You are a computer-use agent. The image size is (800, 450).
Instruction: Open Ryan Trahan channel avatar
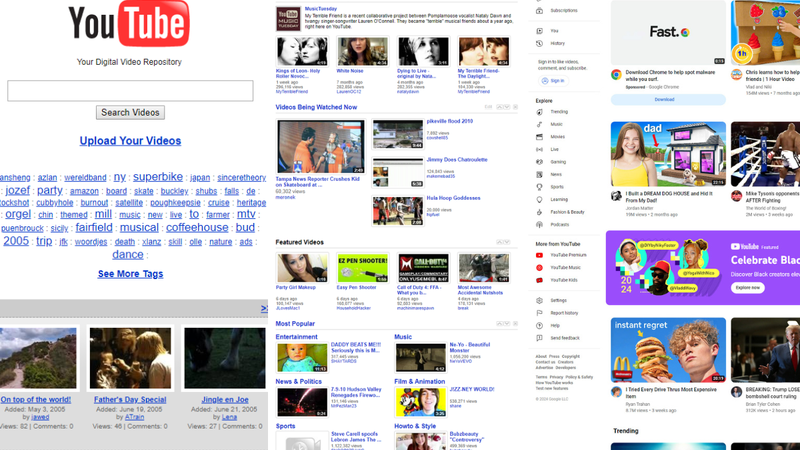click(616, 392)
